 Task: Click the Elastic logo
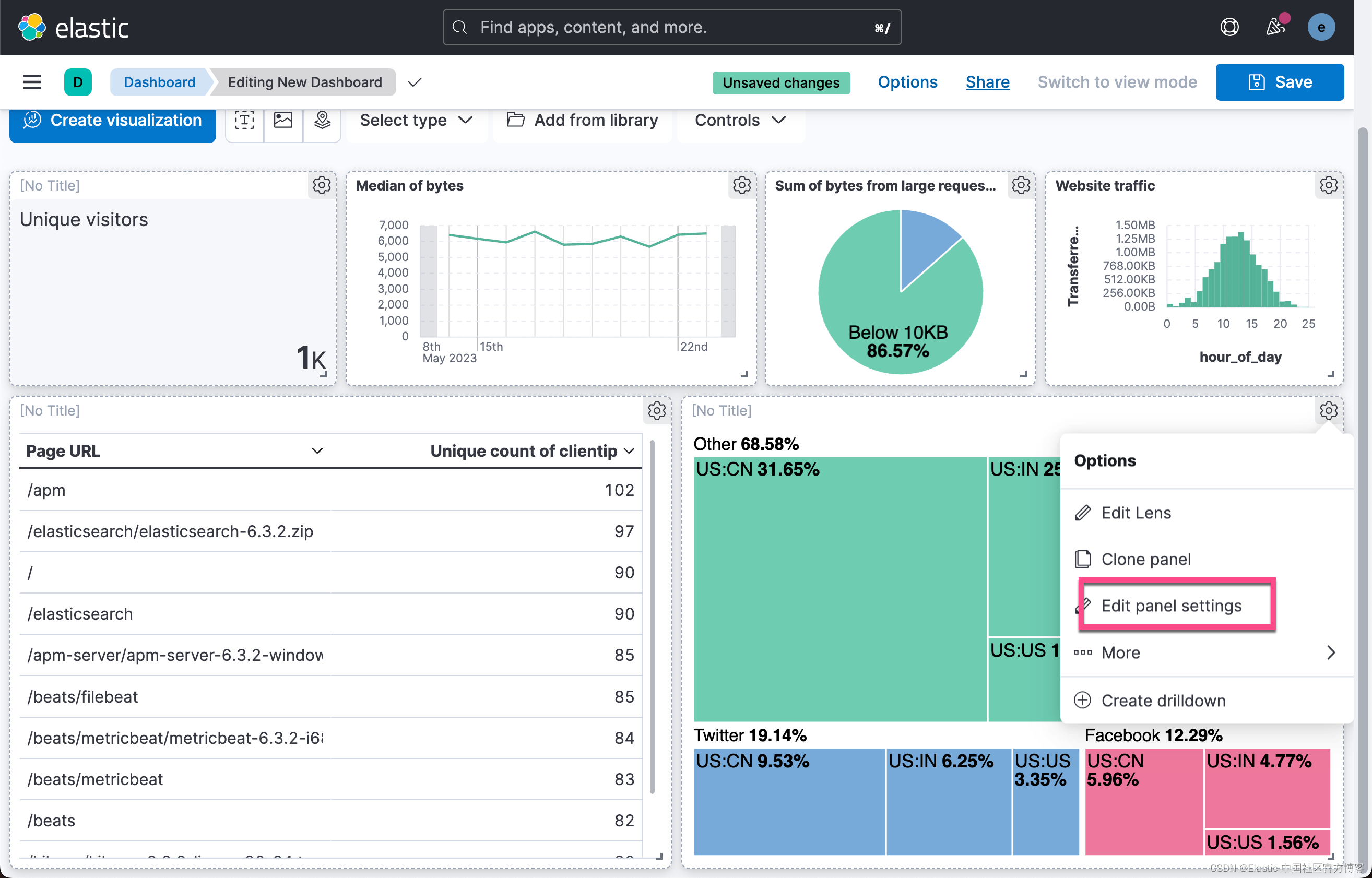74,27
